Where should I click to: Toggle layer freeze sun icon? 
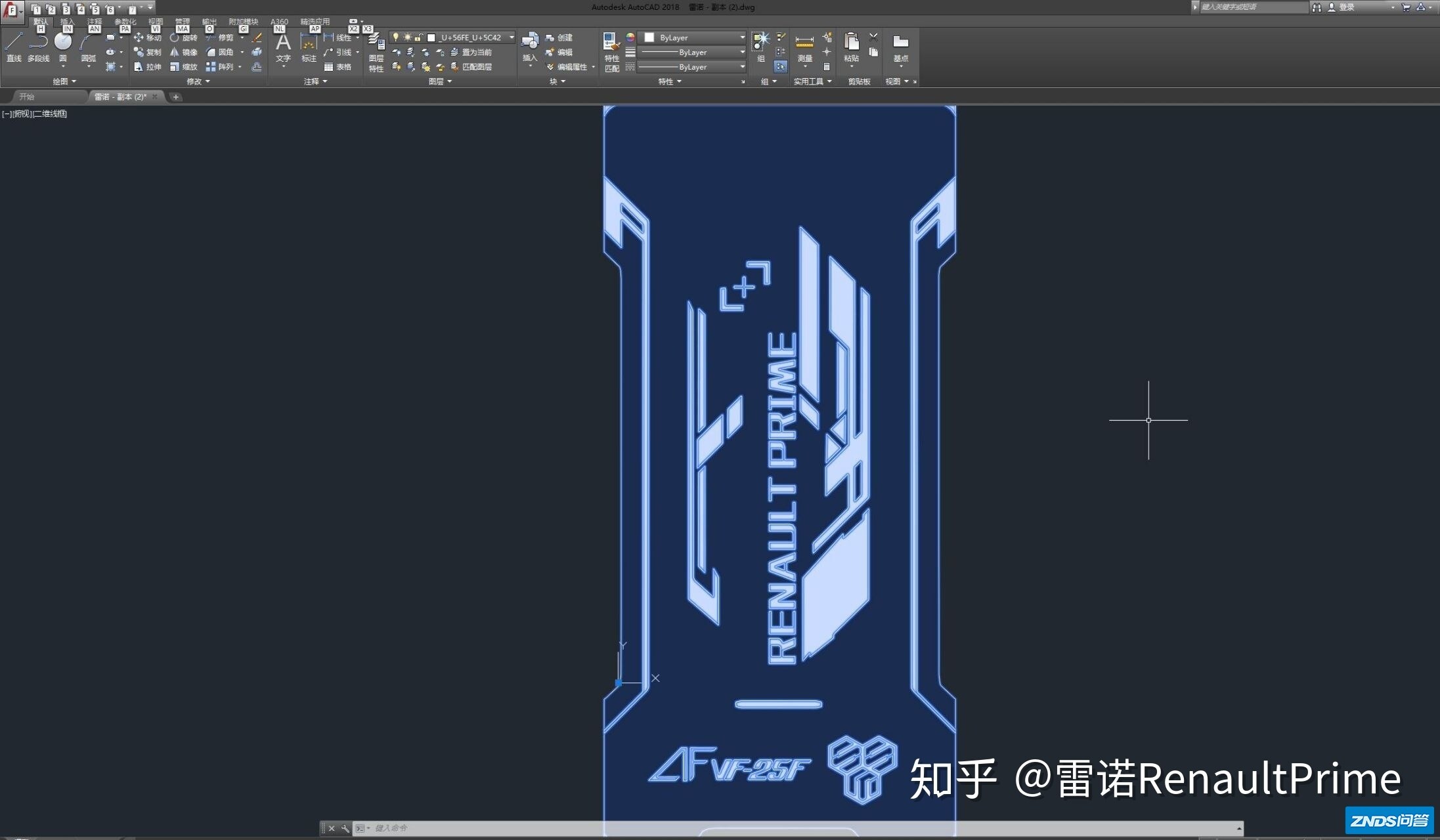tap(407, 37)
